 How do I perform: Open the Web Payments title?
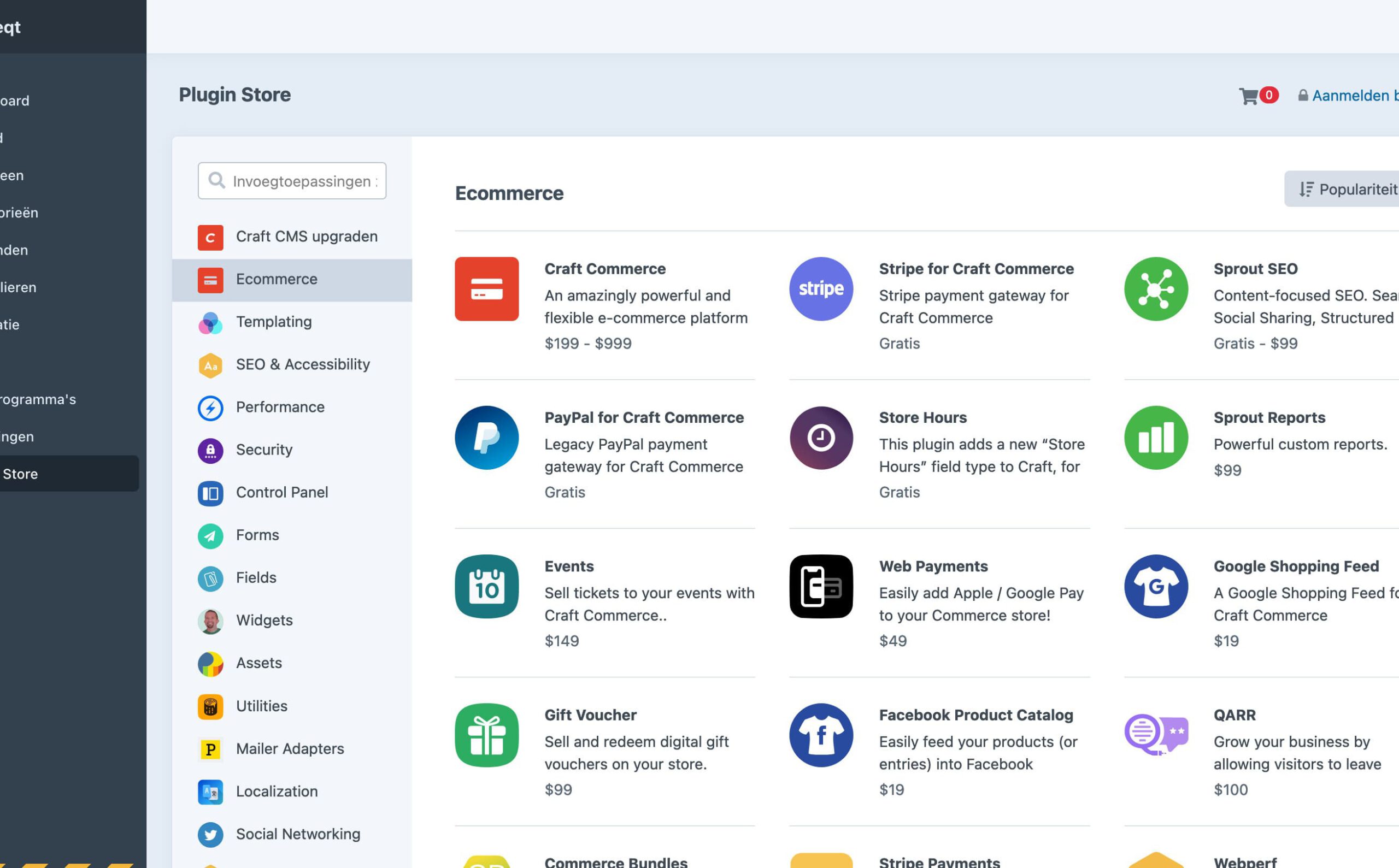coord(933,566)
